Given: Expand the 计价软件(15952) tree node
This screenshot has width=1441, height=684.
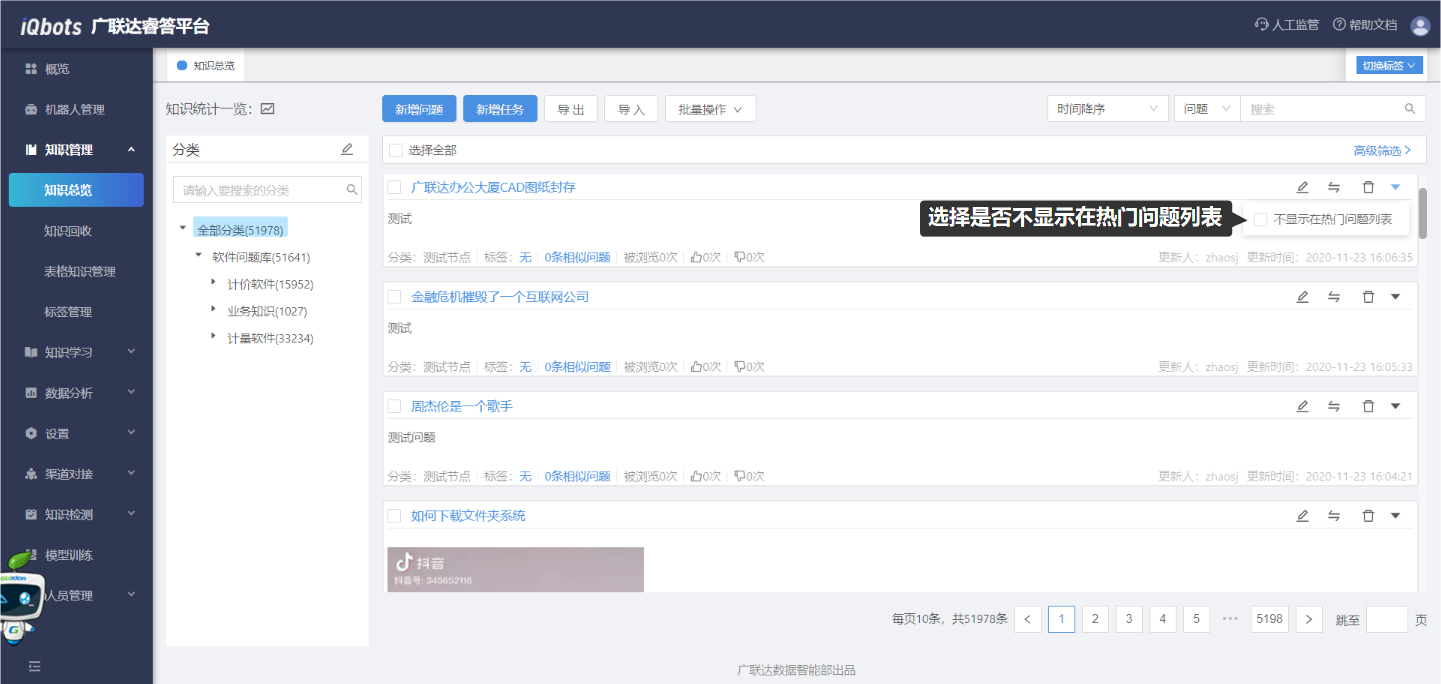Looking at the screenshot, I should pyautogui.click(x=213, y=283).
